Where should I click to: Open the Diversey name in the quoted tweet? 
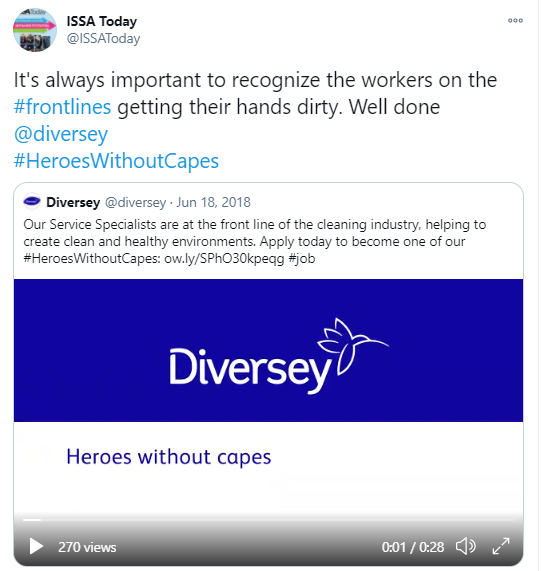pyautogui.click(x=73, y=202)
